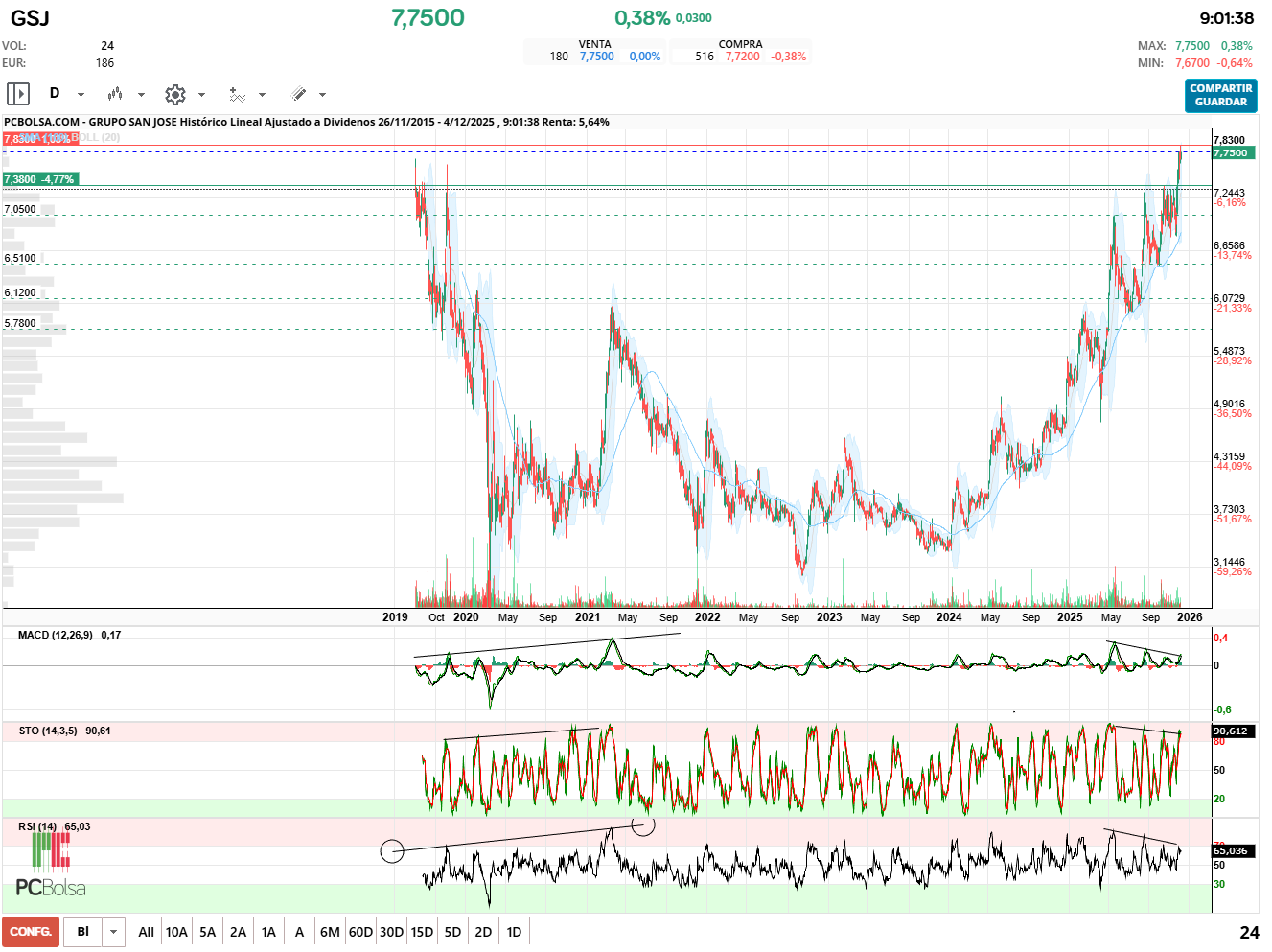Viewport: 1272px width, 952px height.
Task: Click the current price label 7,7500
Action: coord(1232,153)
